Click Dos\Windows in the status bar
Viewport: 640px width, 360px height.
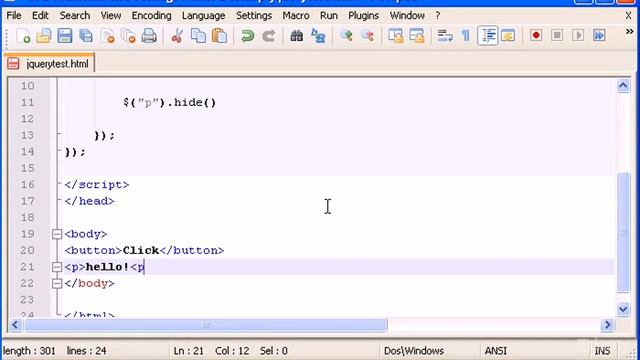click(414, 351)
